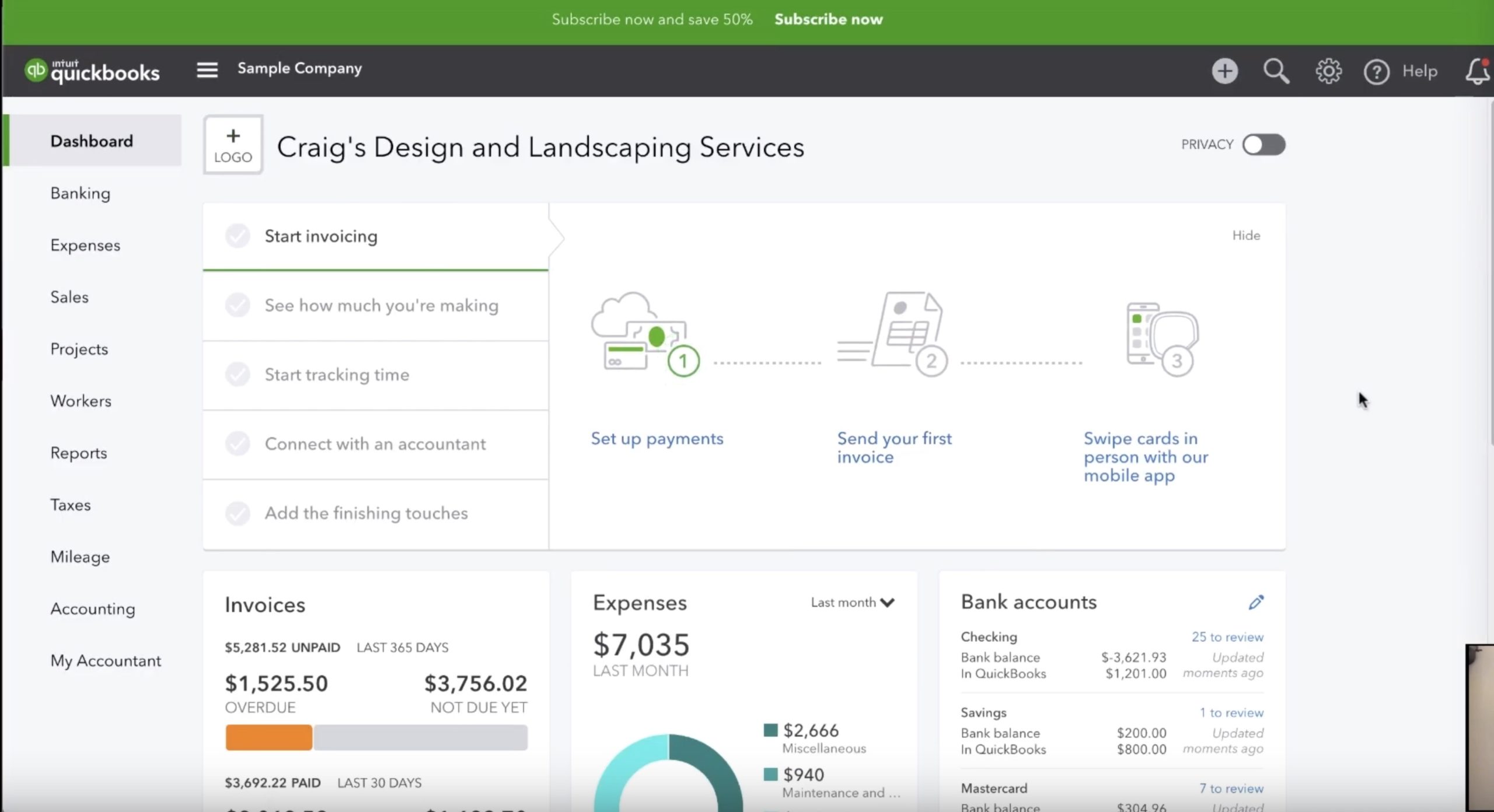
Task: Open the Create plus icon
Action: (1224, 71)
